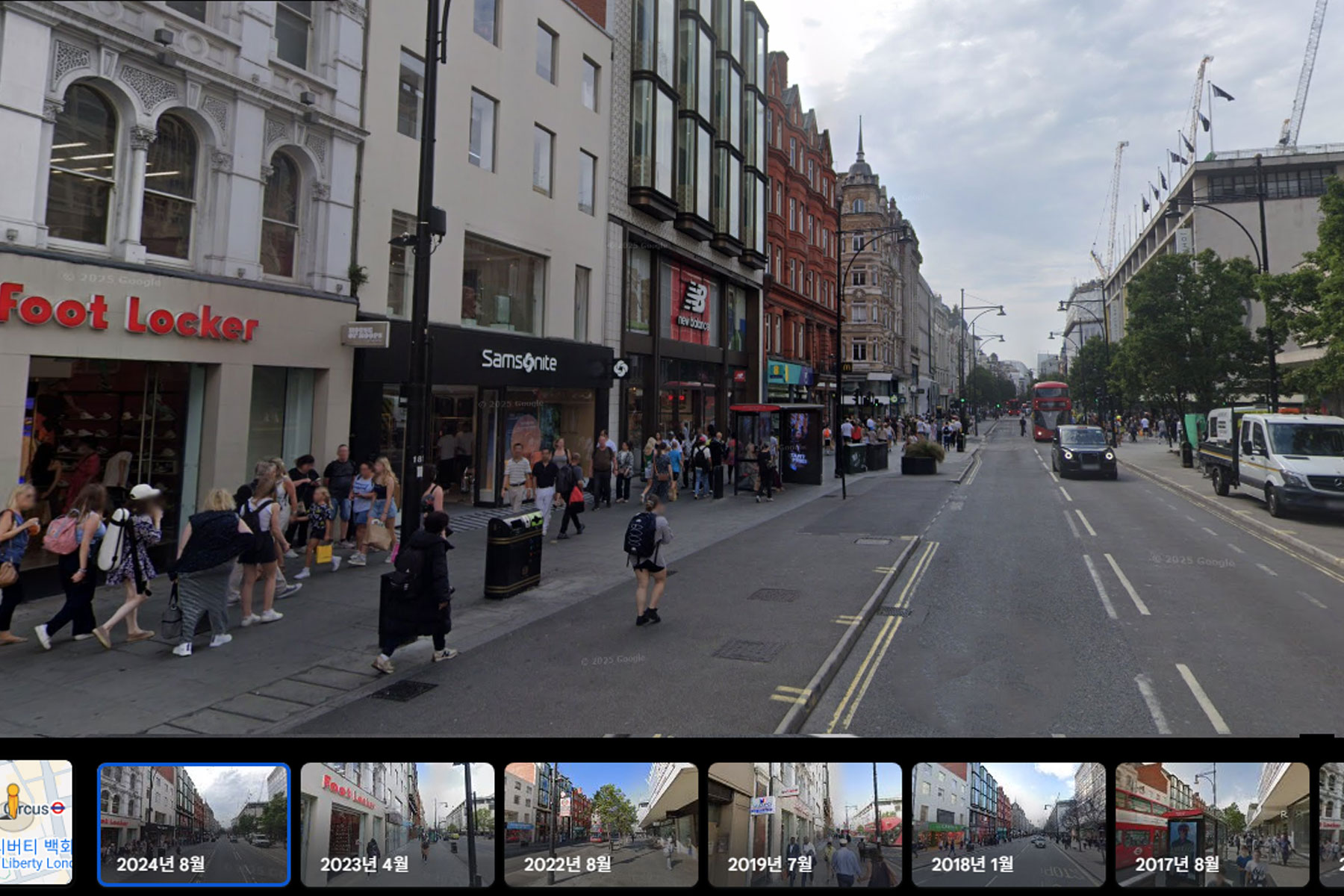Open the Liberty London label on minimap
The image size is (1344, 896).
pos(36,863)
